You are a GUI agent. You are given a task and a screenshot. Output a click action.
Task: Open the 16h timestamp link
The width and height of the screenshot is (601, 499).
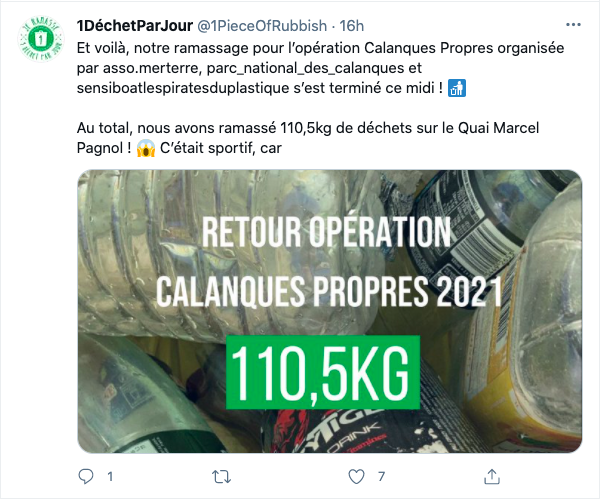point(351,26)
